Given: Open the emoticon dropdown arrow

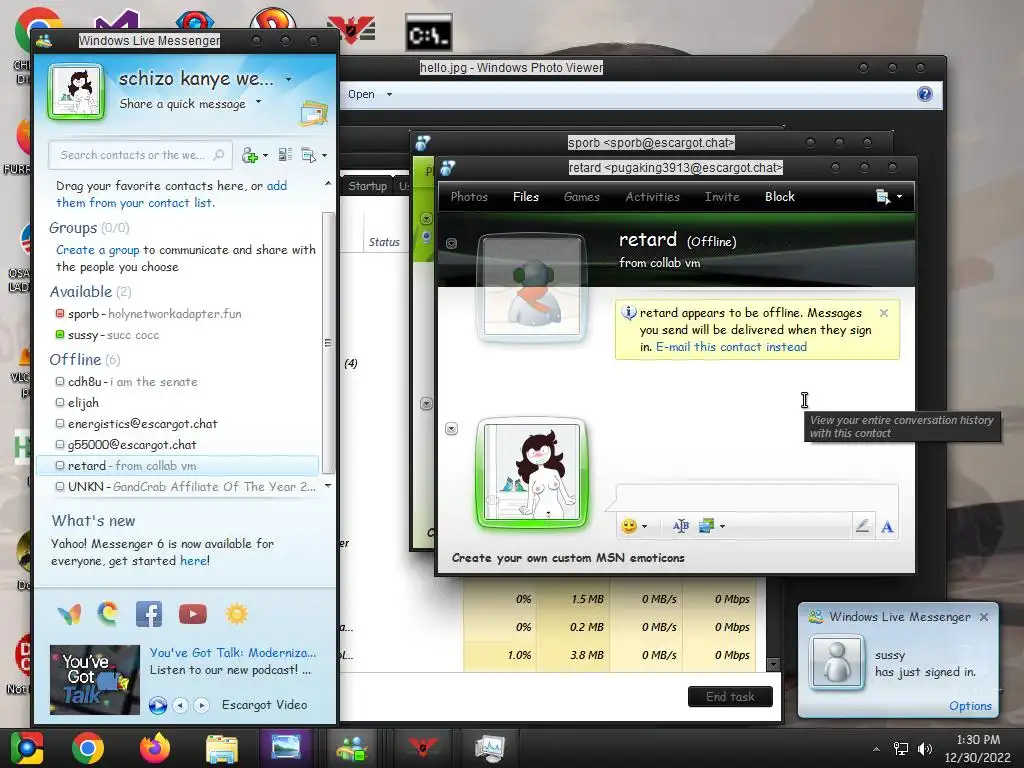Looking at the screenshot, I should click(x=645, y=526).
